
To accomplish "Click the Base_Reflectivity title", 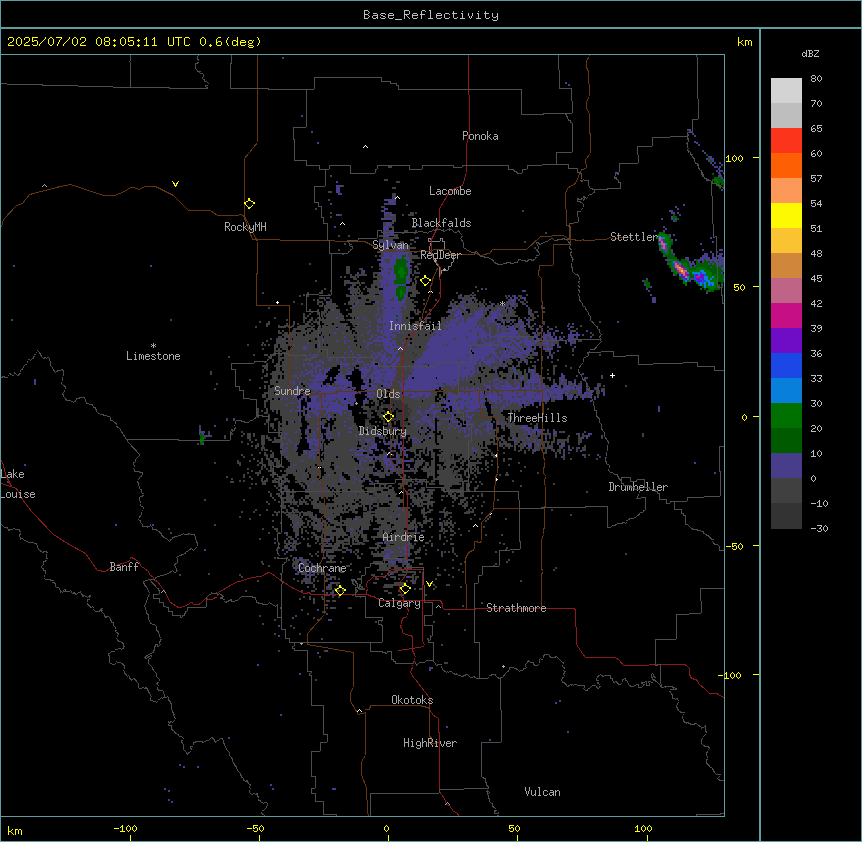I will (x=431, y=15).
